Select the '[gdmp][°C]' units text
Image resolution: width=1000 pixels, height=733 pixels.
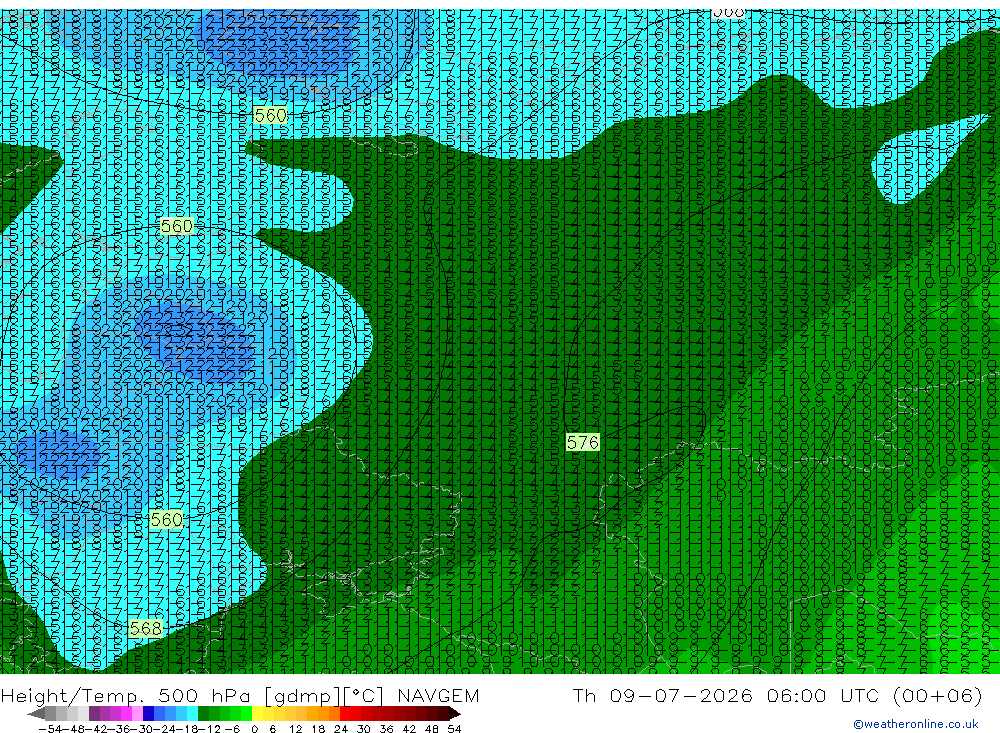323,695
